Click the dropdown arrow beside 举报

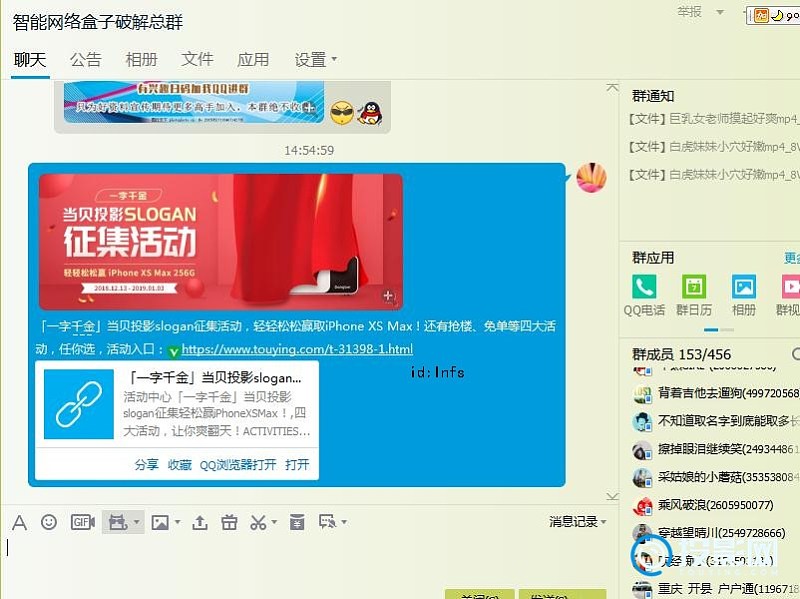tap(720, 12)
